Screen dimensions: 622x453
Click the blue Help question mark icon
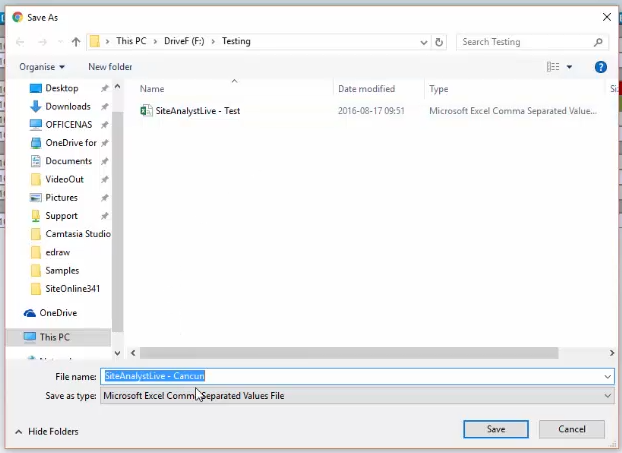tap(601, 67)
